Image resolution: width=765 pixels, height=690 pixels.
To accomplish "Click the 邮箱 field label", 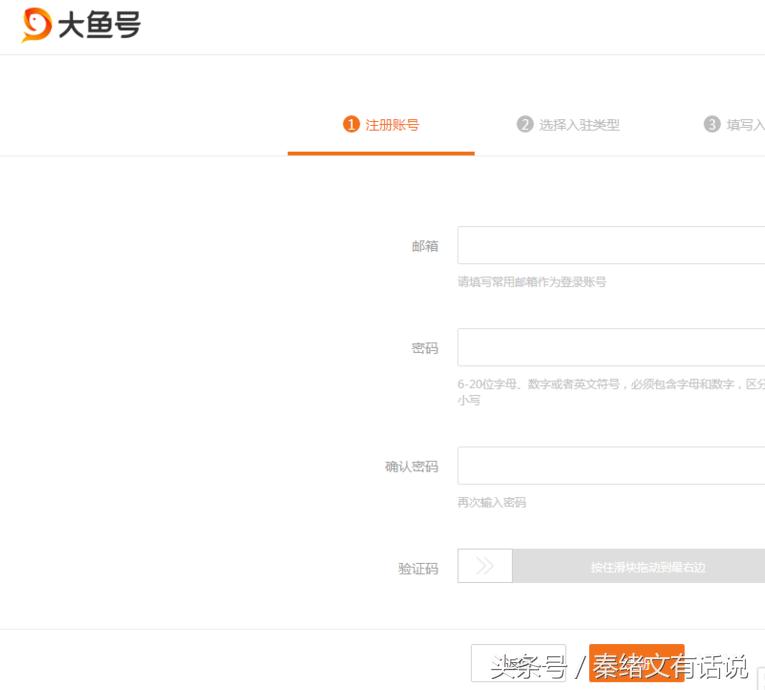I will 425,246.
